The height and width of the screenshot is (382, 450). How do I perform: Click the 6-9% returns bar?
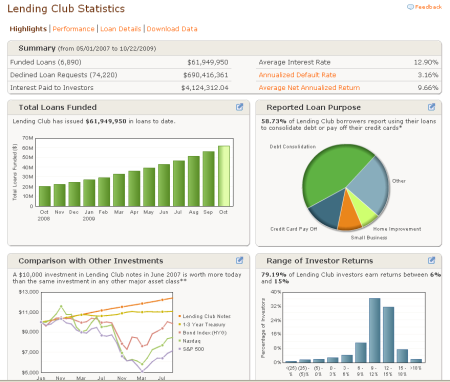361,352
